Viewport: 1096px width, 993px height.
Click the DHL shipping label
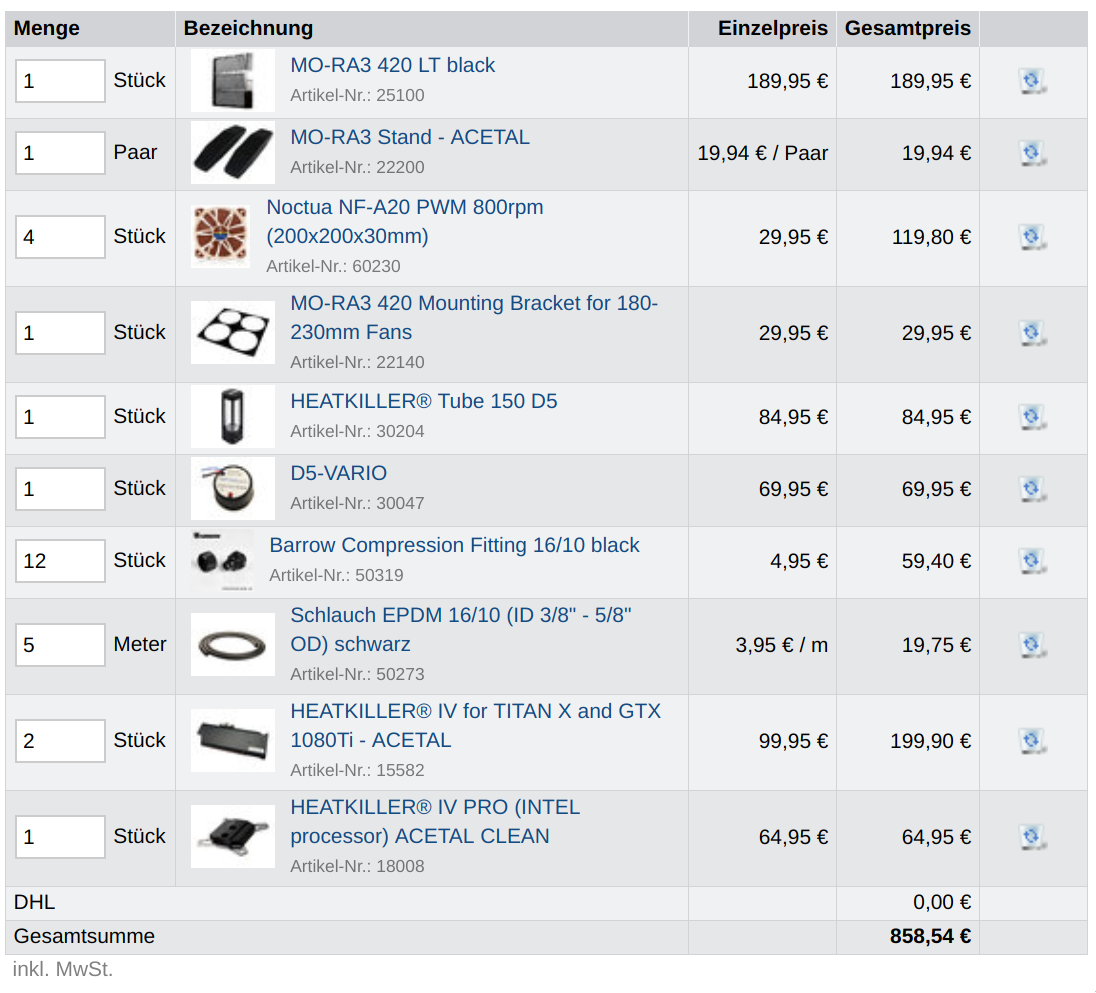(34, 902)
